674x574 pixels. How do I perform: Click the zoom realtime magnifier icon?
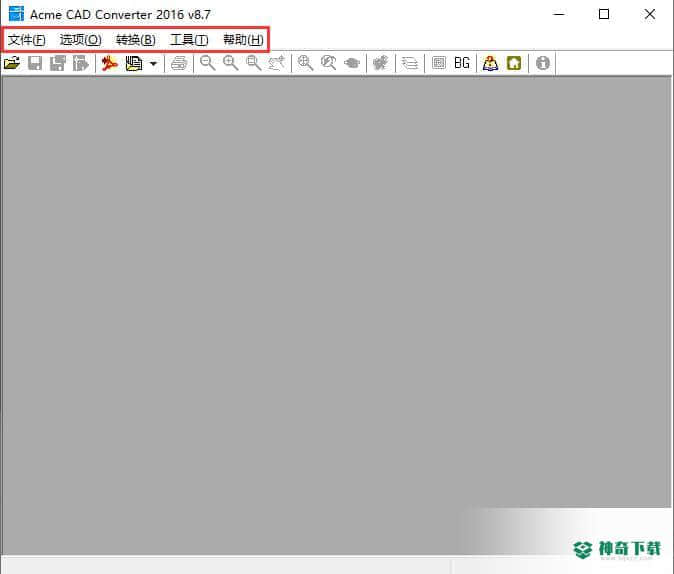click(x=328, y=63)
